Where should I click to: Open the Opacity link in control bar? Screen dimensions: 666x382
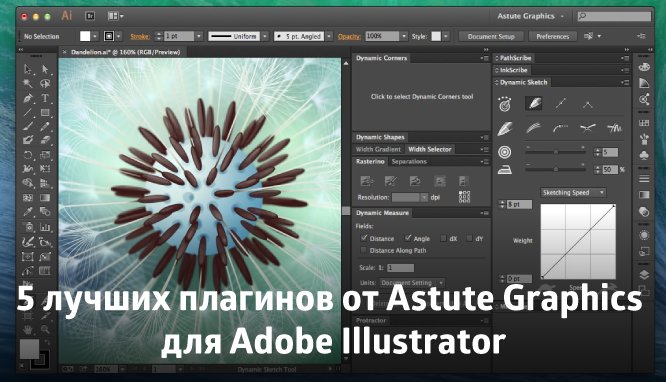point(349,37)
